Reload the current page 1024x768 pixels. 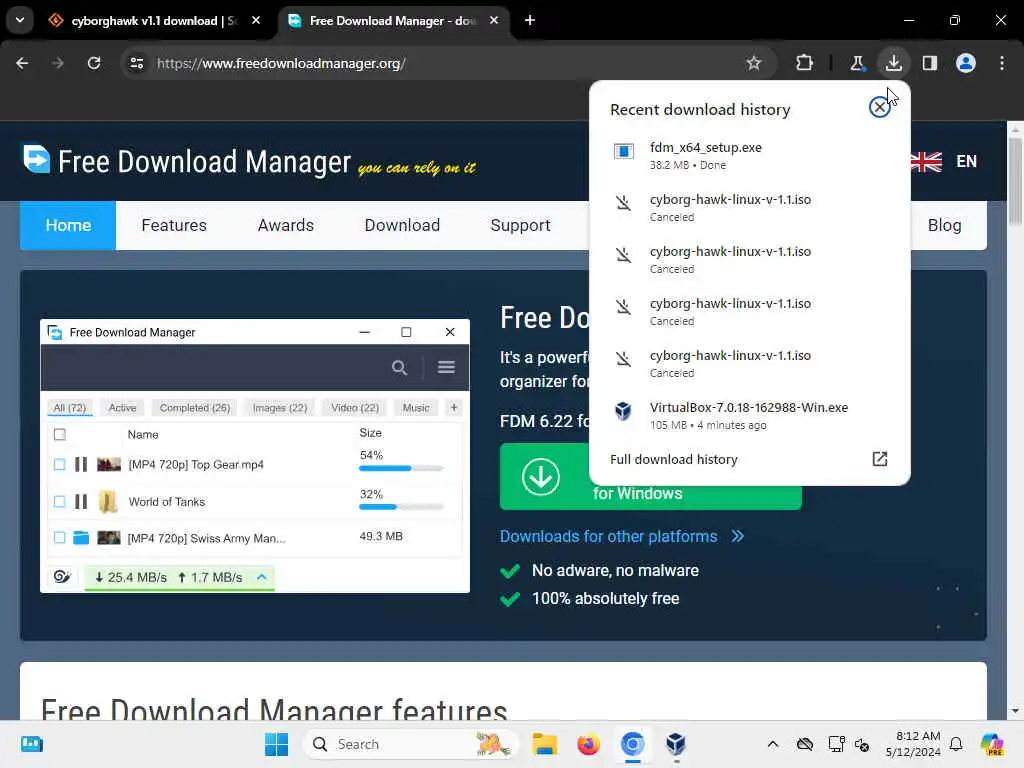point(94,63)
